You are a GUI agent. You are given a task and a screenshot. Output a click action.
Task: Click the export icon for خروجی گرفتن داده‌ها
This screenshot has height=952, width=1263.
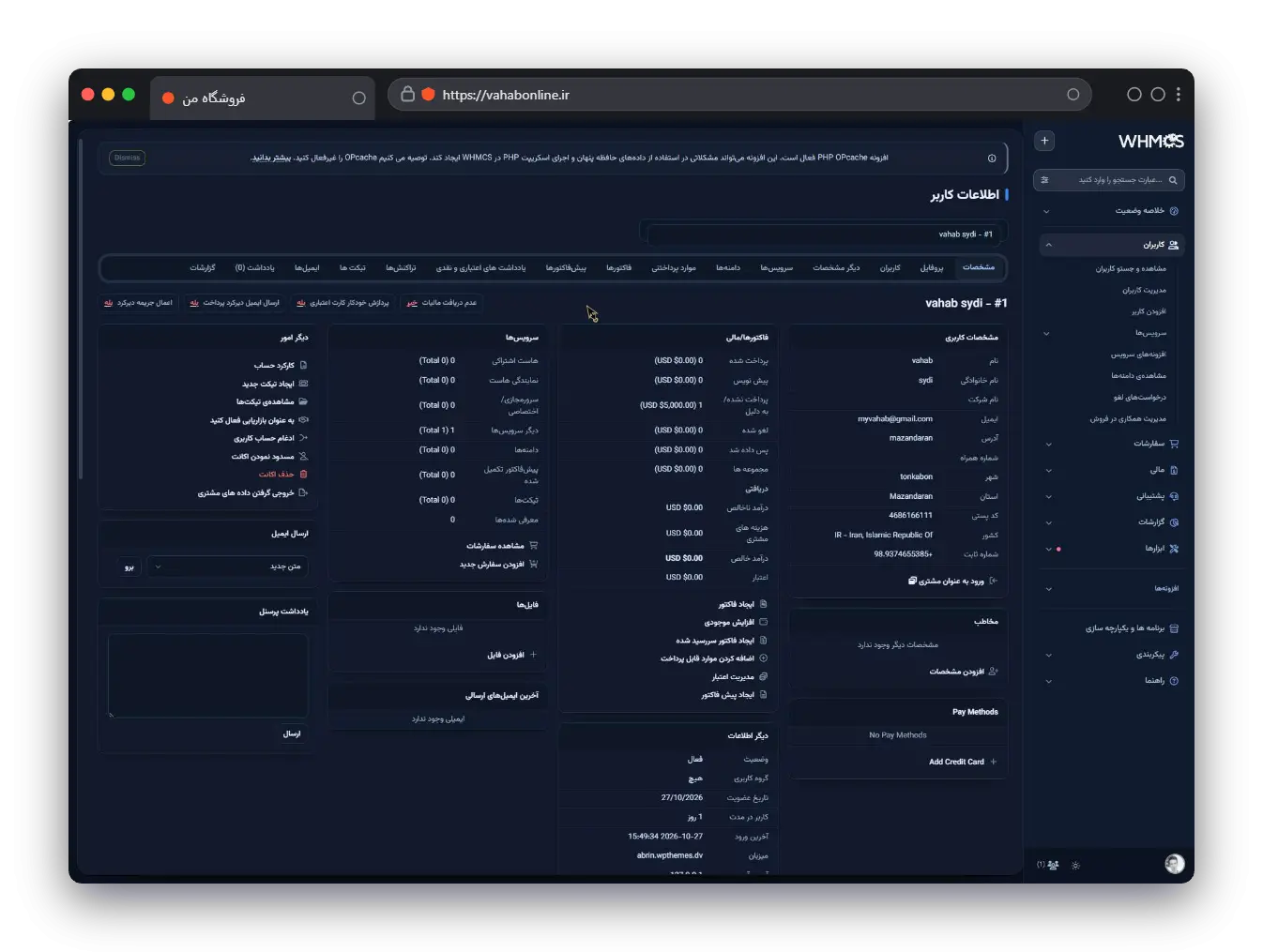(303, 492)
